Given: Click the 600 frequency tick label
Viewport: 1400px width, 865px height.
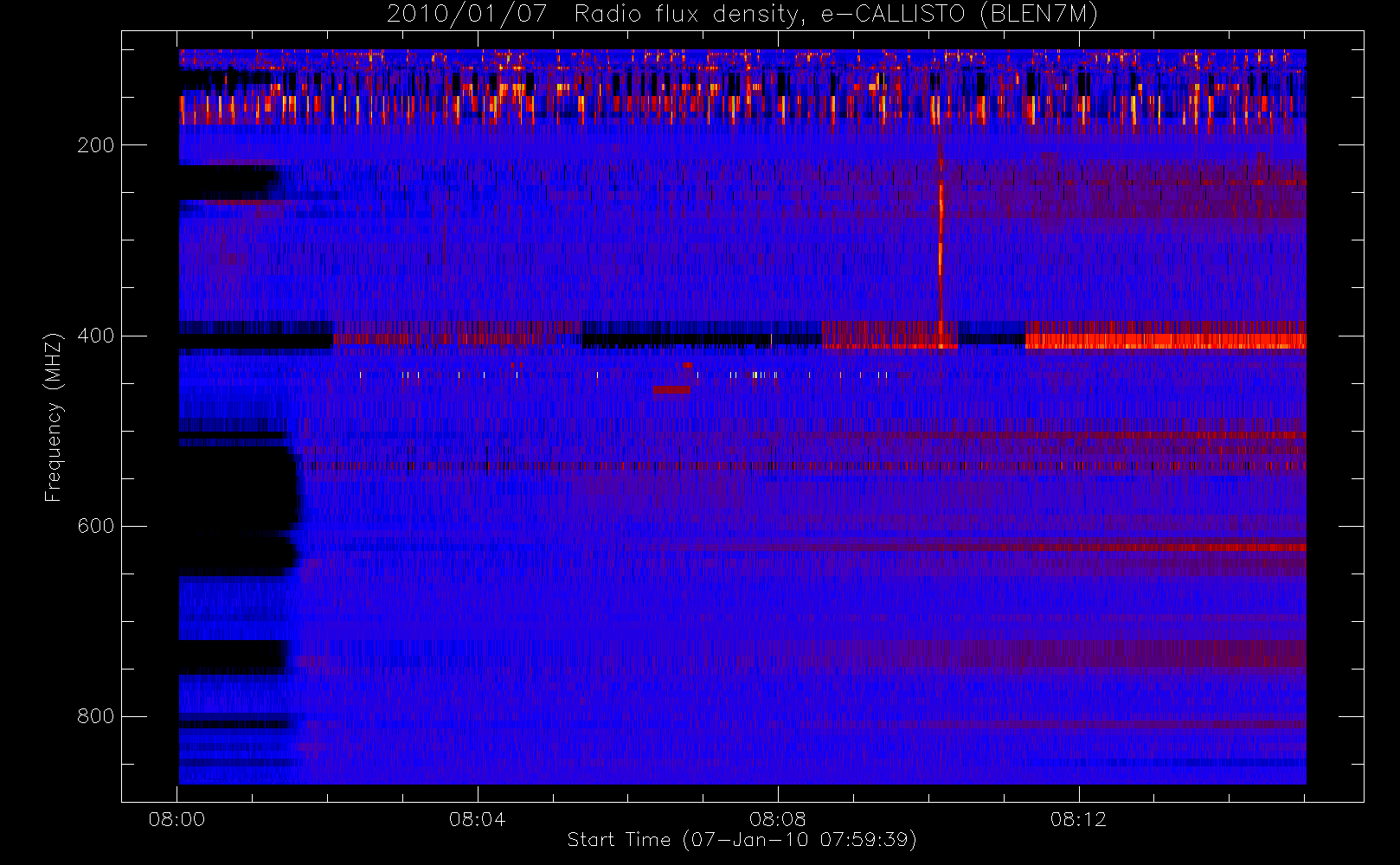Looking at the screenshot, I should click(x=96, y=526).
